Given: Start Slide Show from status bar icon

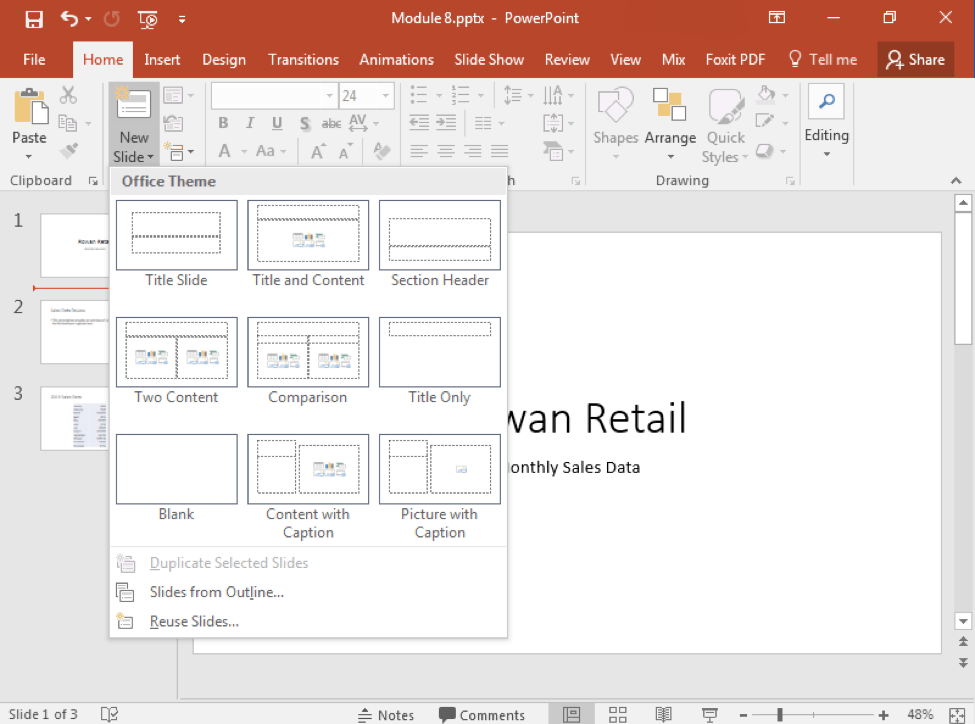Looking at the screenshot, I should (x=709, y=715).
